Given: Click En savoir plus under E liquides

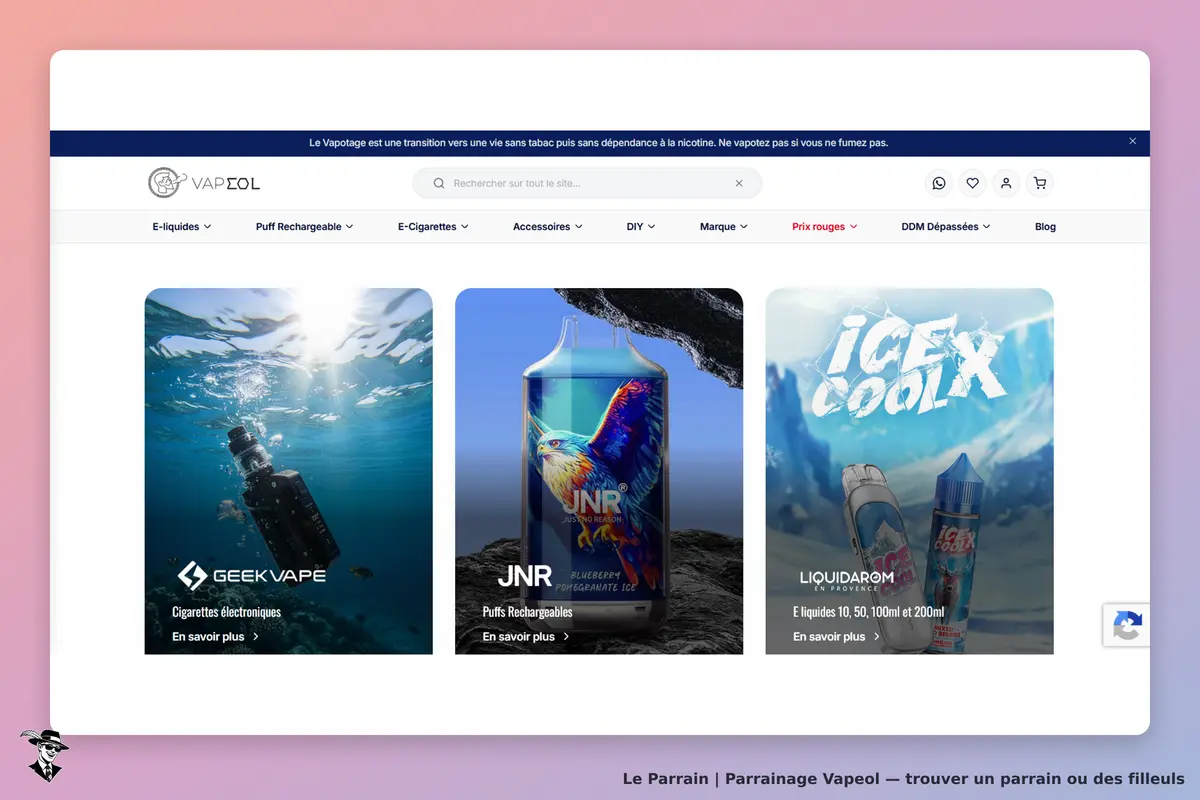Looking at the screenshot, I should pyautogui.click(x=836, y=637).
